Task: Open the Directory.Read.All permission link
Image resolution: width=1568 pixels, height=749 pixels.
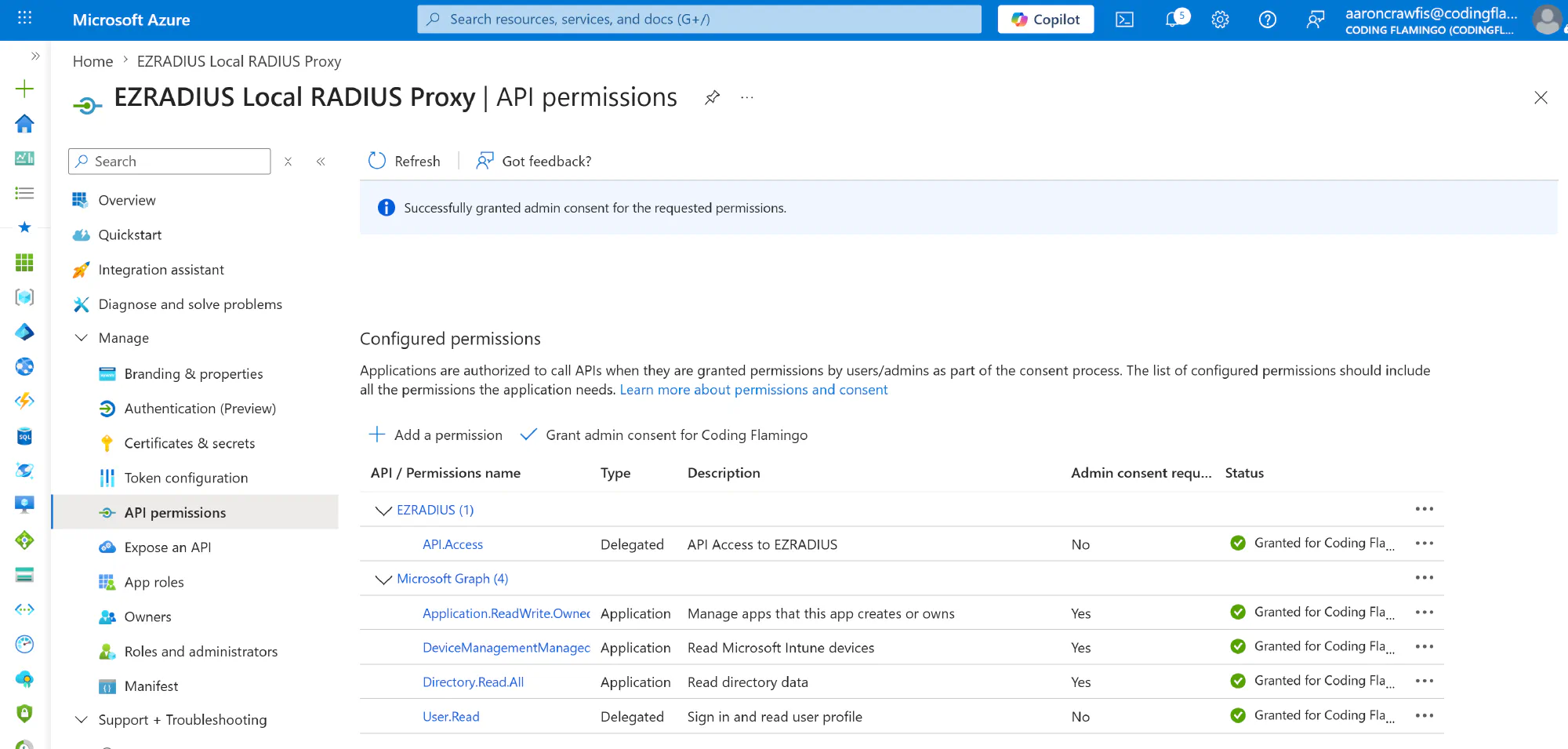Action: click(473, 682)
